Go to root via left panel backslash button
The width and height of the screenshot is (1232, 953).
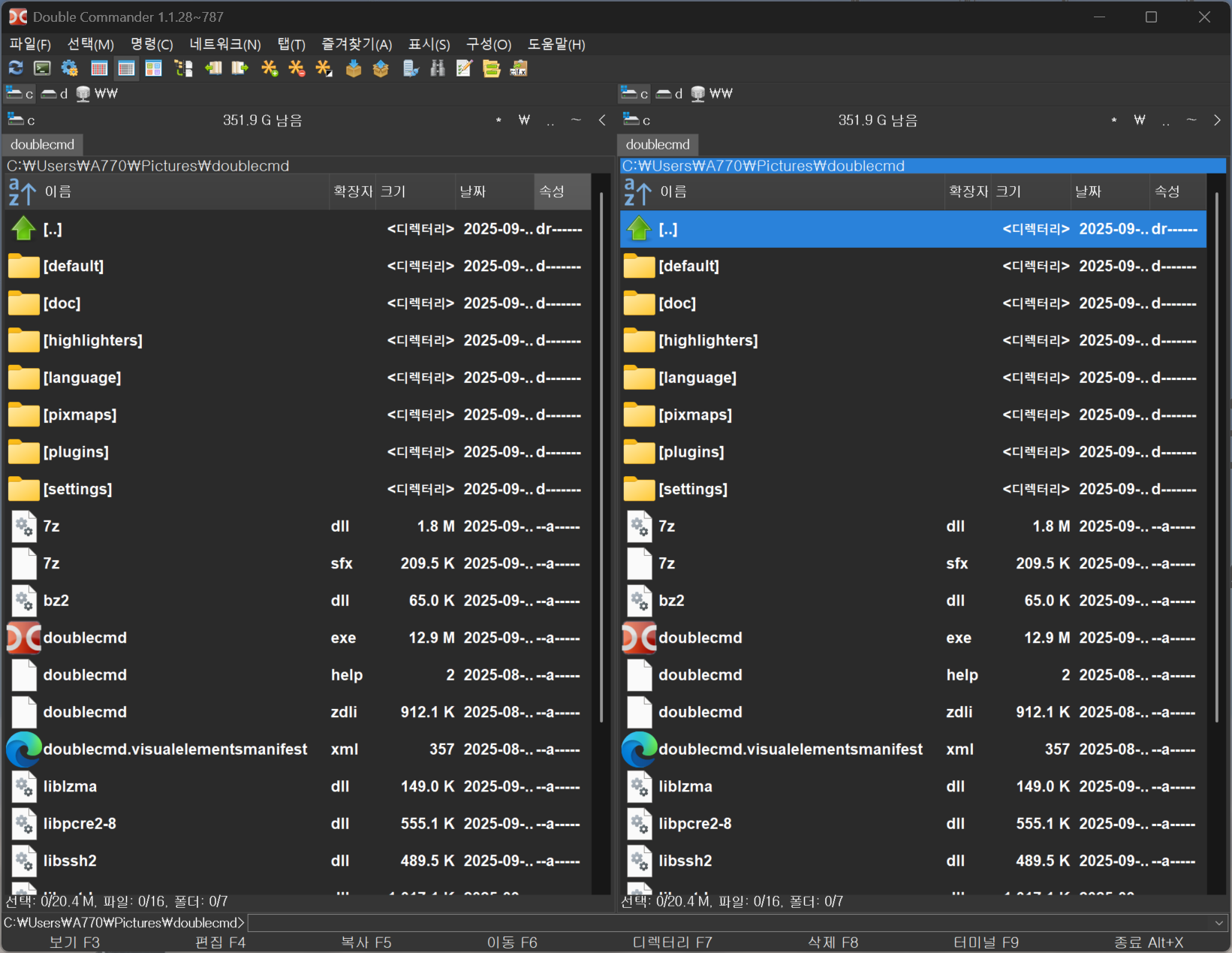coord(524,120)
